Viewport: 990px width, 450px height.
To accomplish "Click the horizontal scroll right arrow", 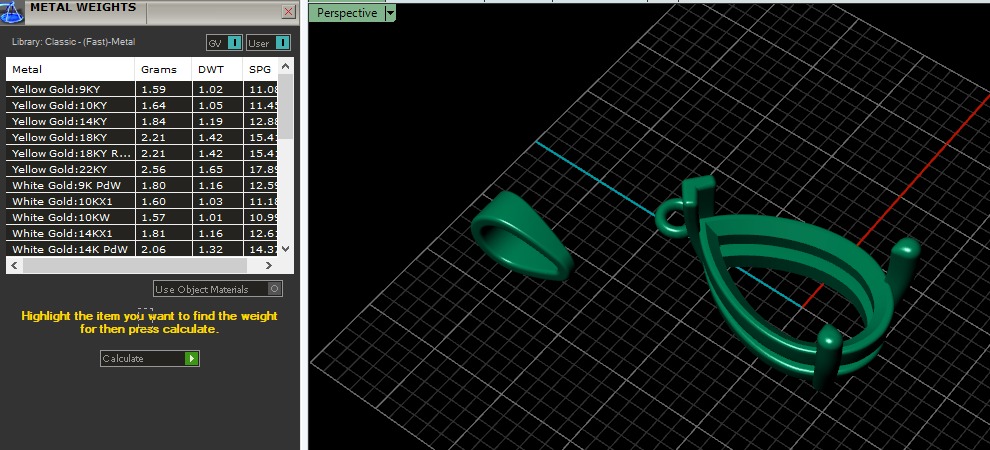I will click(x=270, y=266).
